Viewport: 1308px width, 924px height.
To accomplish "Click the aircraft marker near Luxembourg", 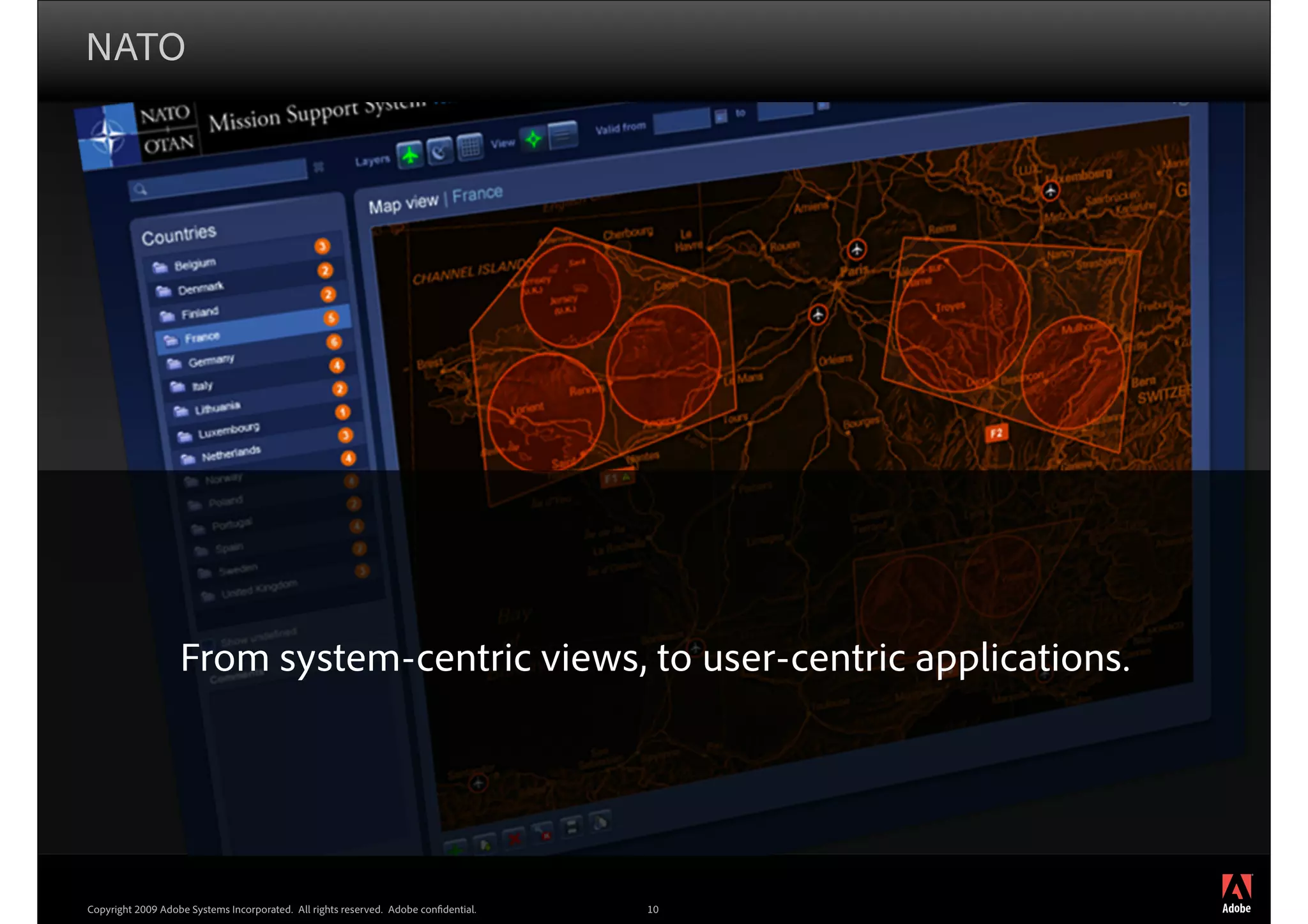I will (x=1051, y=190).
